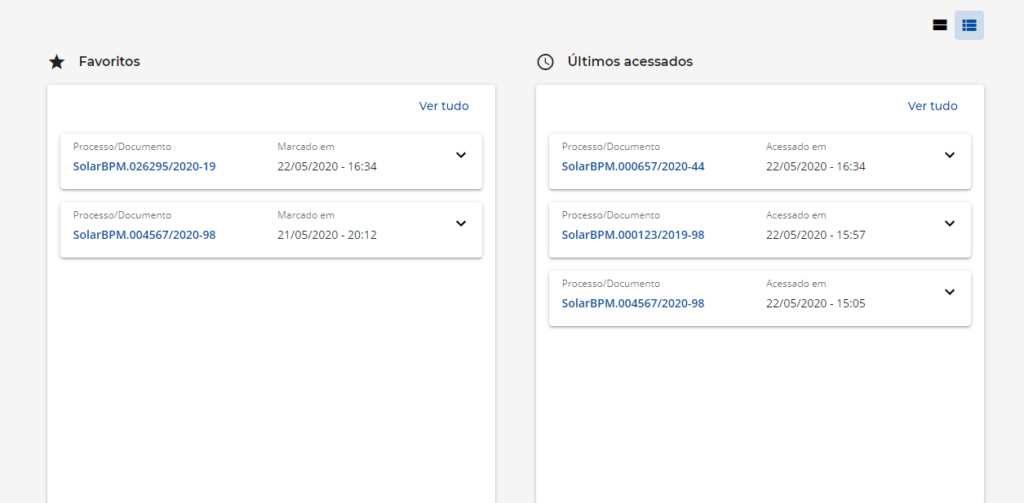Viewport: 1024px width, 503px height.
Task: Open recent process SolarBPM.000123/2019-98
Action: pyautogui.click(x=633, y=235)
